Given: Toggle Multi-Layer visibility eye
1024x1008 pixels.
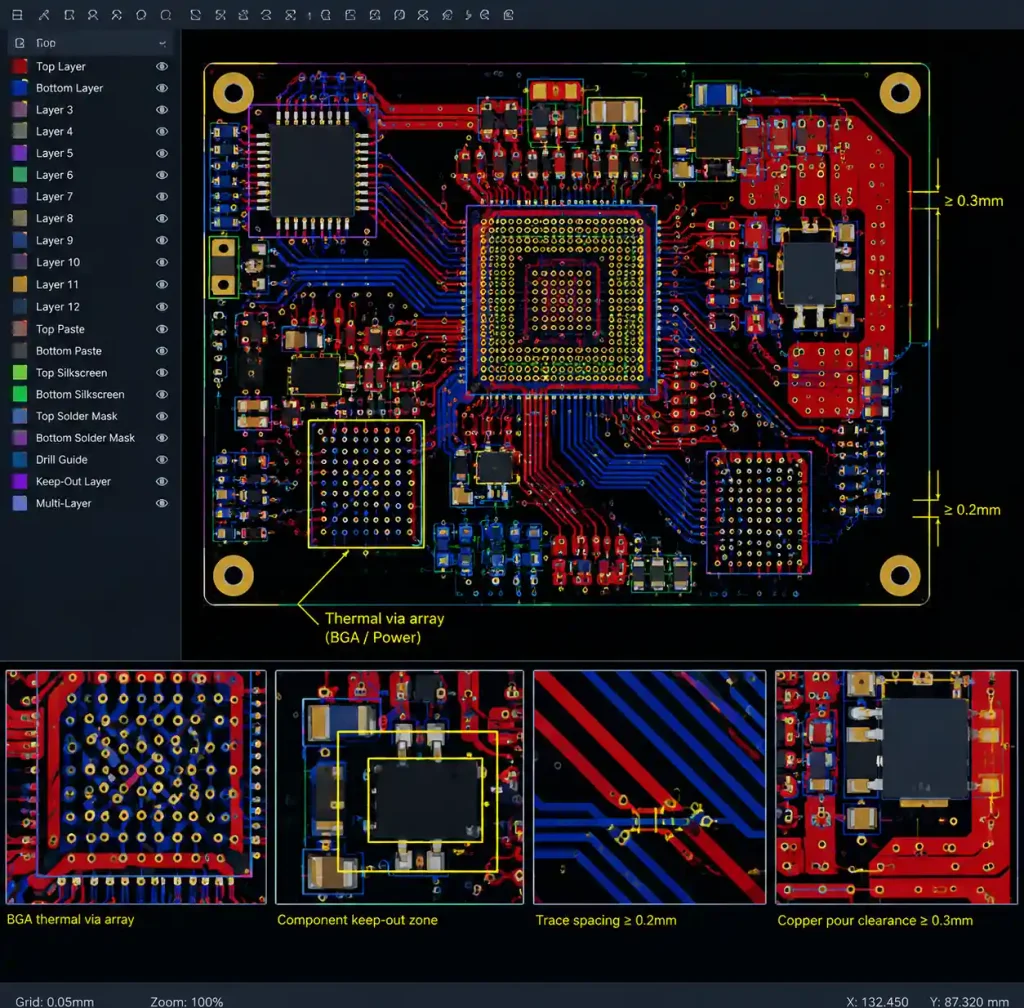Looking at the screenshot, I should pyautogui.click(x=161, y=503).
